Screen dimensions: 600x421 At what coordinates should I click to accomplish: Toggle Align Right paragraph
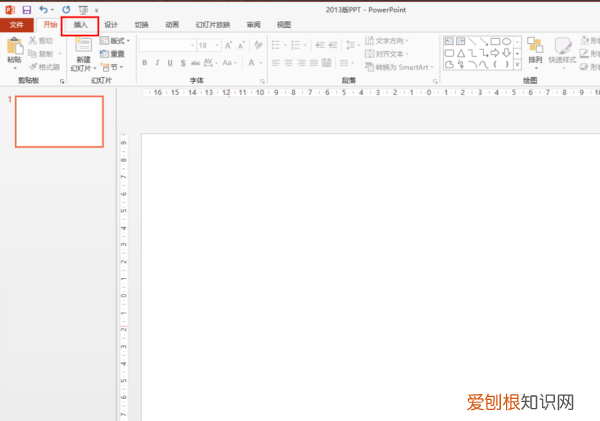301,63
